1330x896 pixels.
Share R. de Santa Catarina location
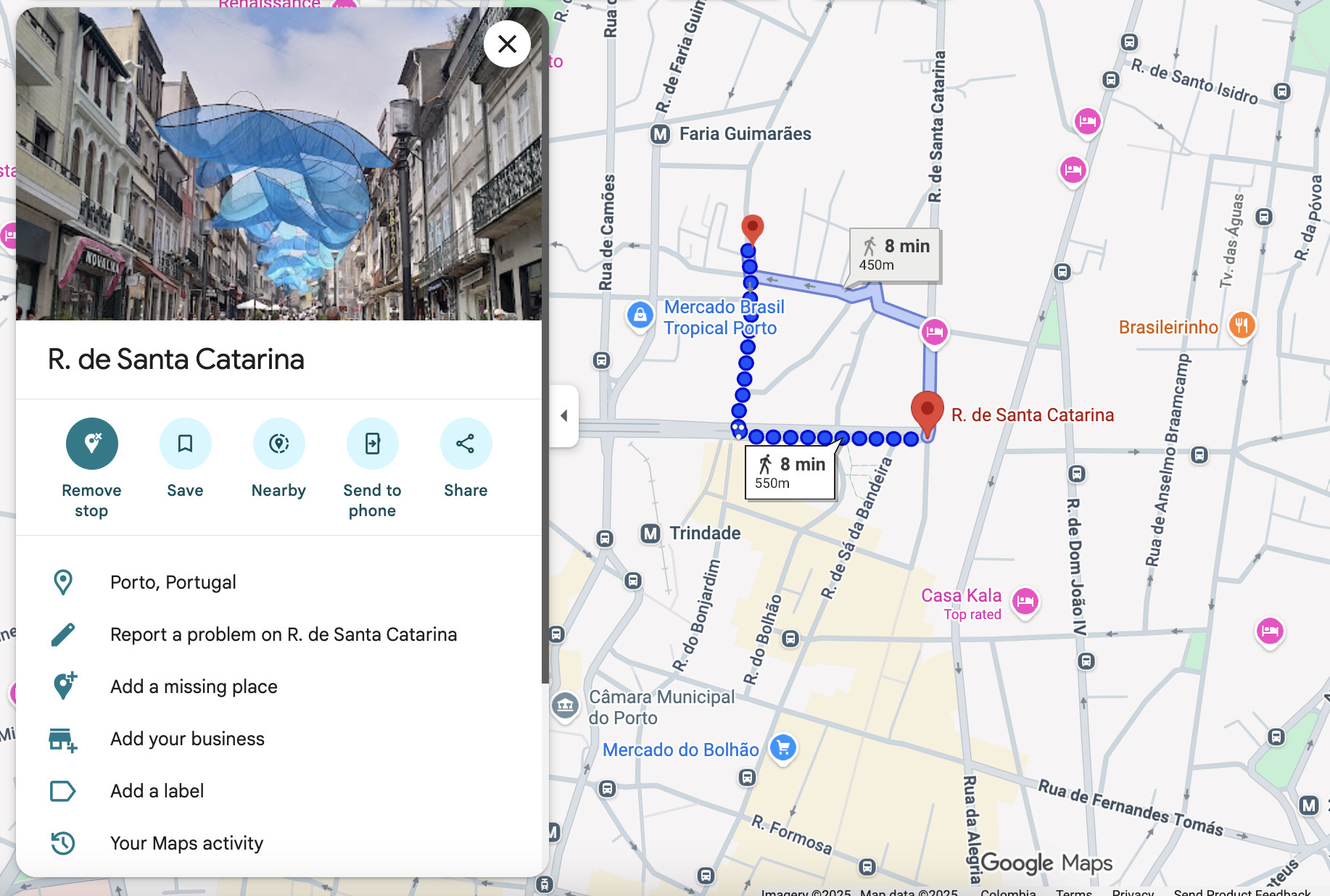pos(466,444)
